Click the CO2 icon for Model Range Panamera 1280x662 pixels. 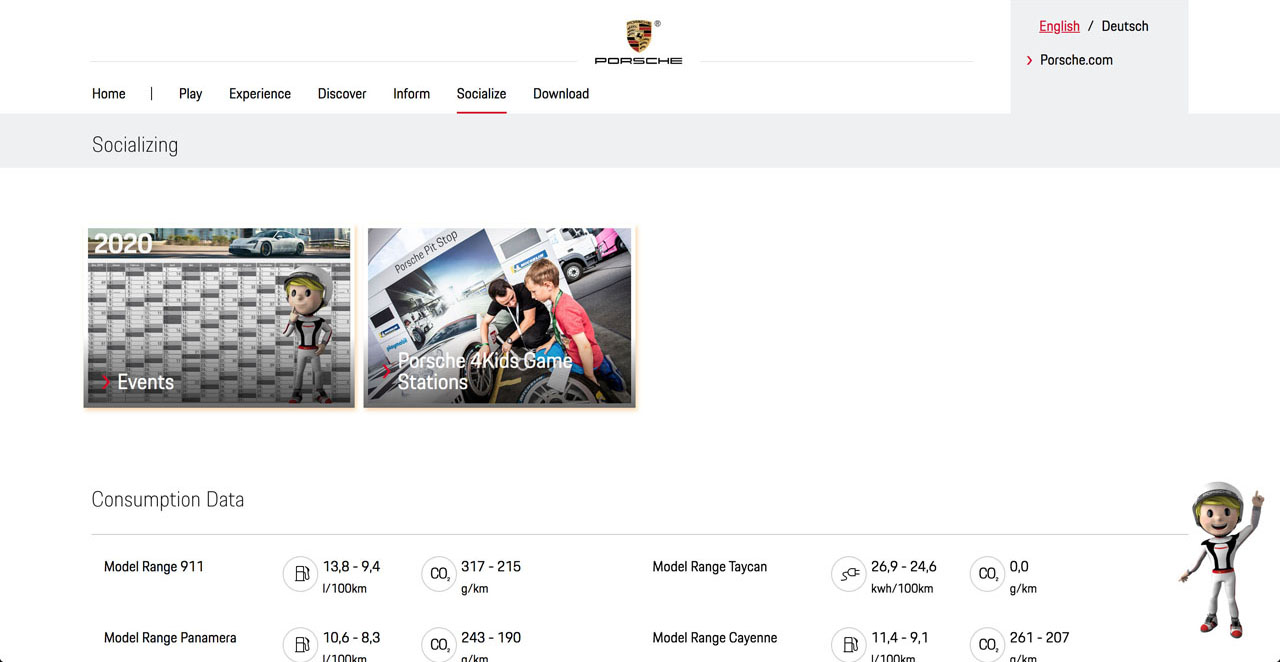(439, 645)
